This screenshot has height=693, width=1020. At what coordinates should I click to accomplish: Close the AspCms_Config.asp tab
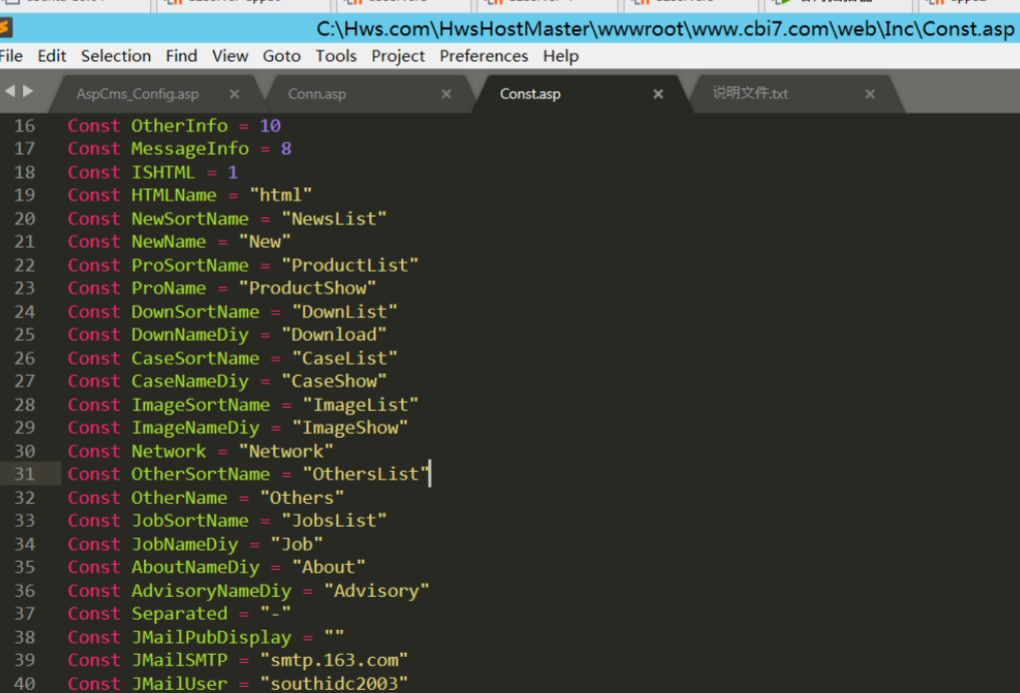[234, 94]
